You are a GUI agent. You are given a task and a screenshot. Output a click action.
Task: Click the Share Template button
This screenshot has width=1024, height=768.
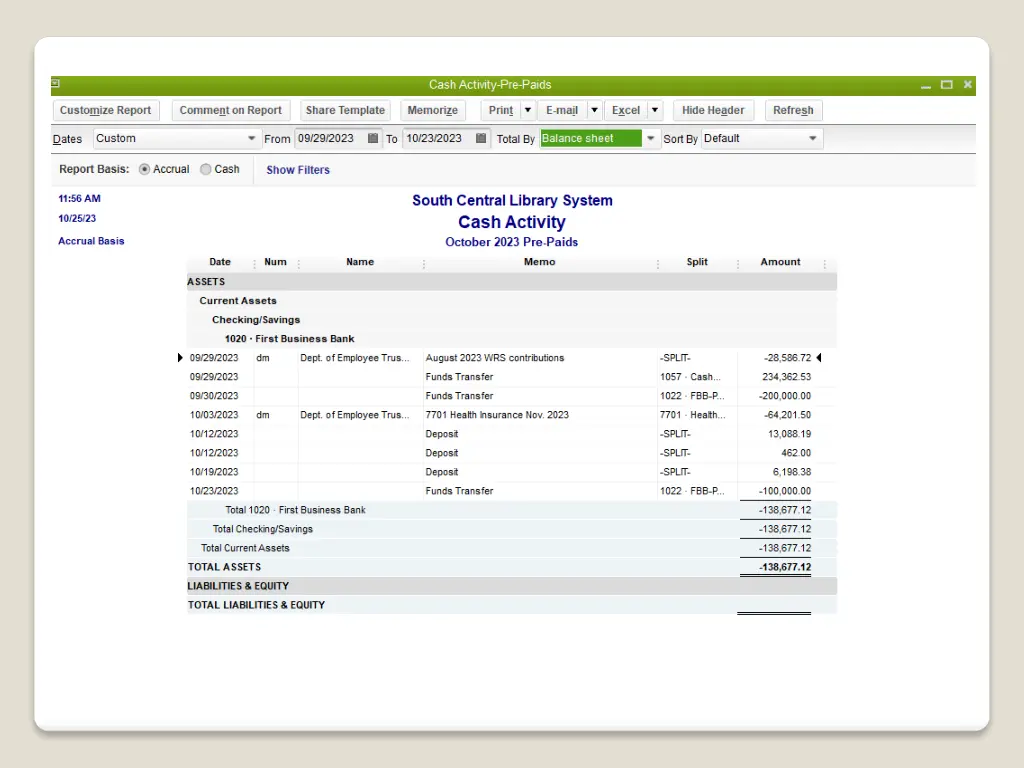[x=345, y=110]
